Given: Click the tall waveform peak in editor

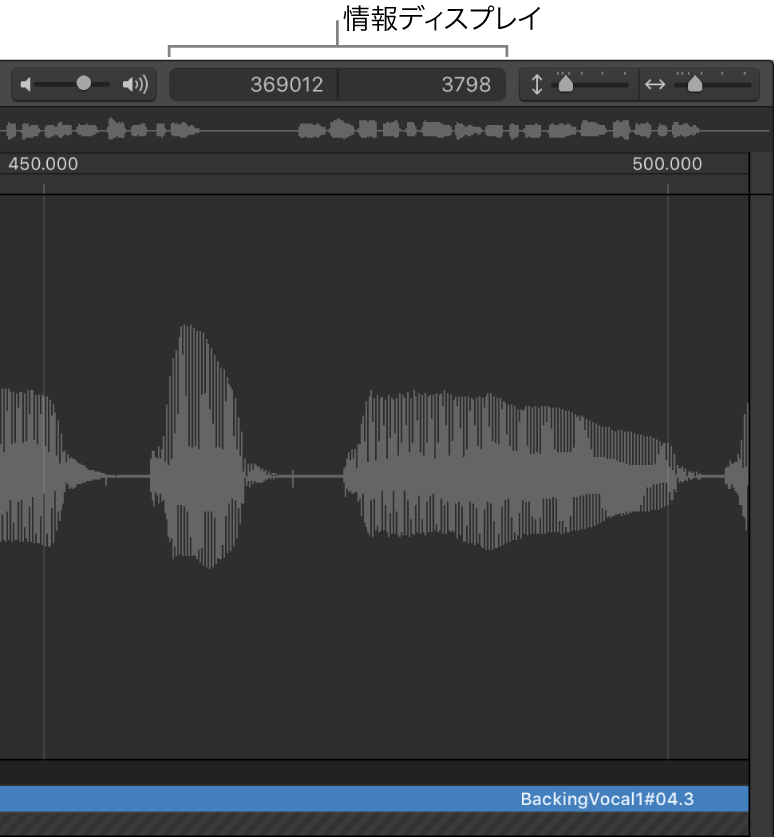Looking at the screenshot, I should click(x=198, y=446).
